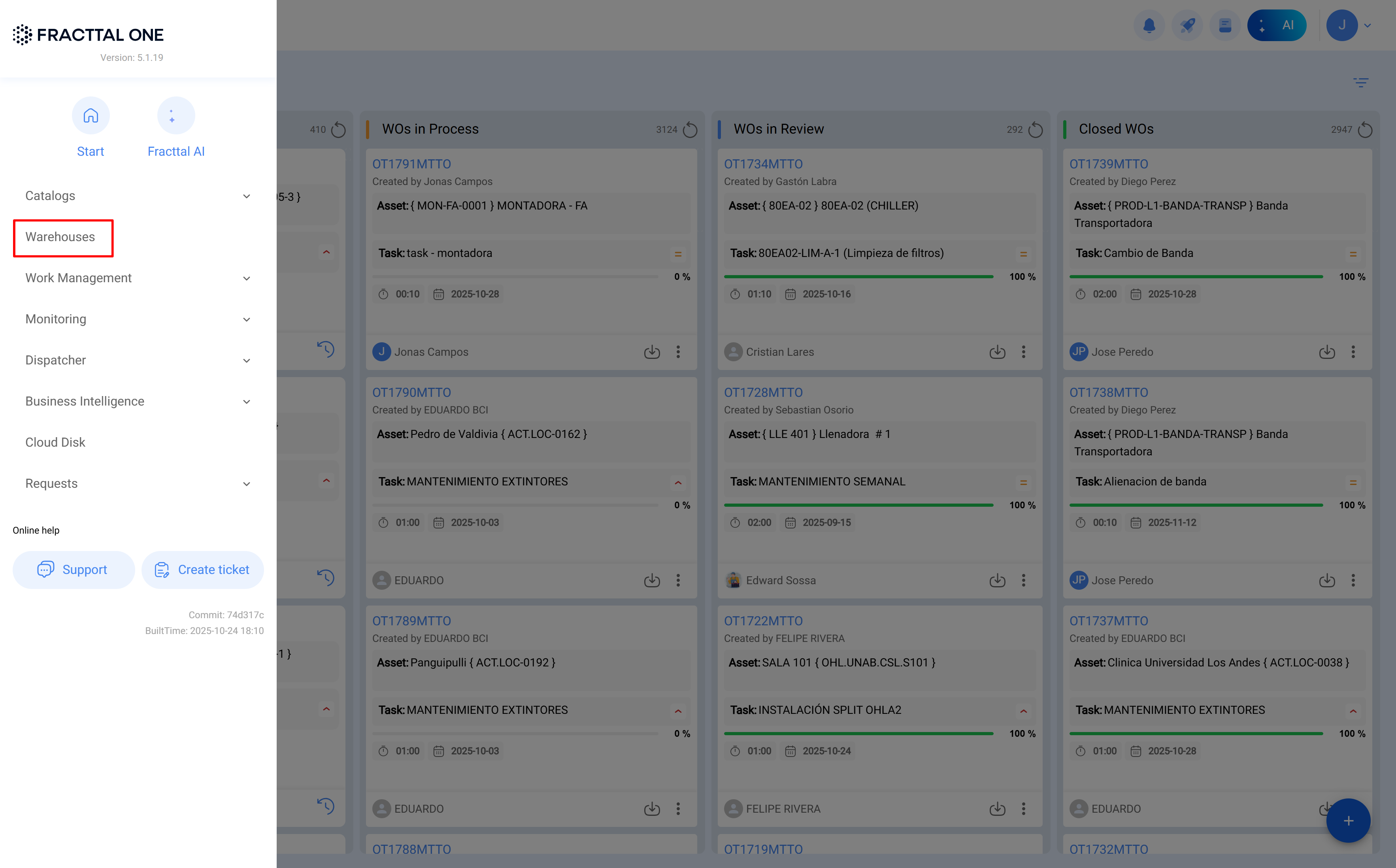Screen dimensions: 1396x868
Task: Click the Create ticket button
Action: click(203, 570)
